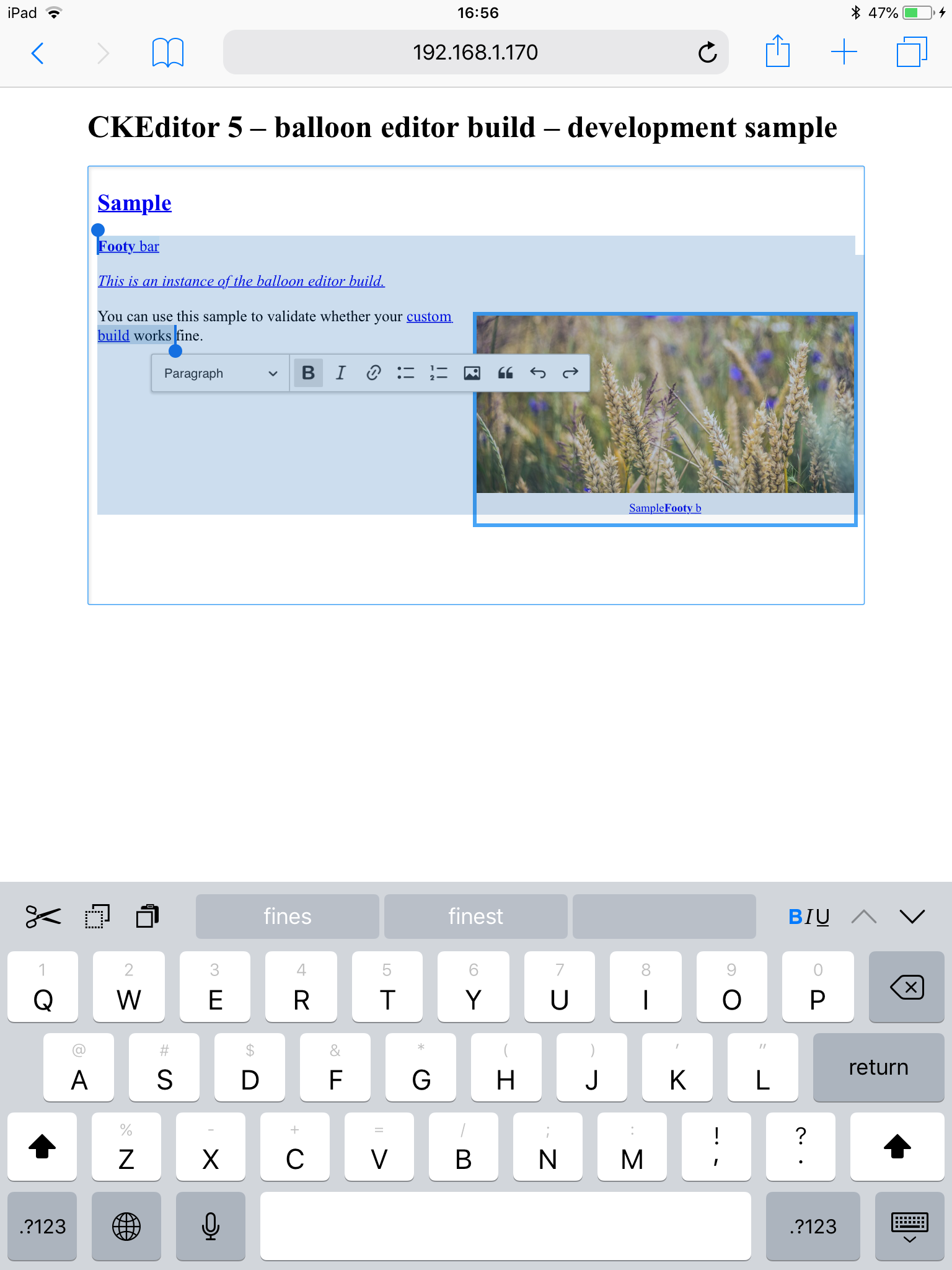Start dictation with the microphone key
The height and width of the screenshot is (1270, 952).
pos(211,1226)
